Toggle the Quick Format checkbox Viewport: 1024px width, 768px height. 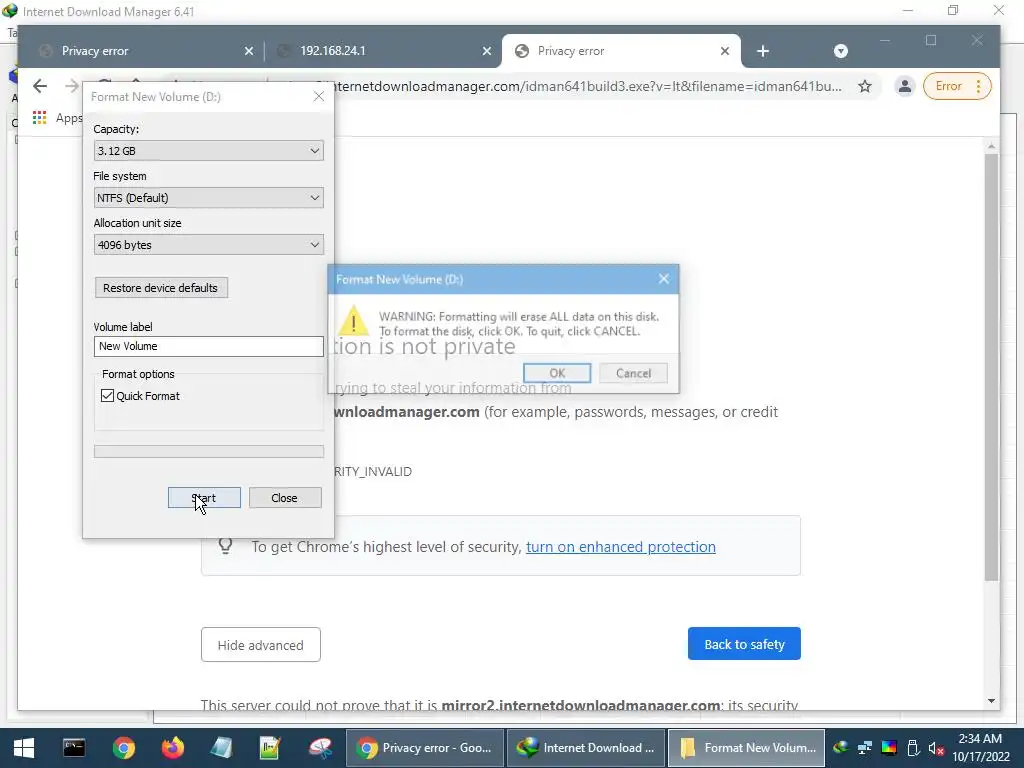[108, 396]
